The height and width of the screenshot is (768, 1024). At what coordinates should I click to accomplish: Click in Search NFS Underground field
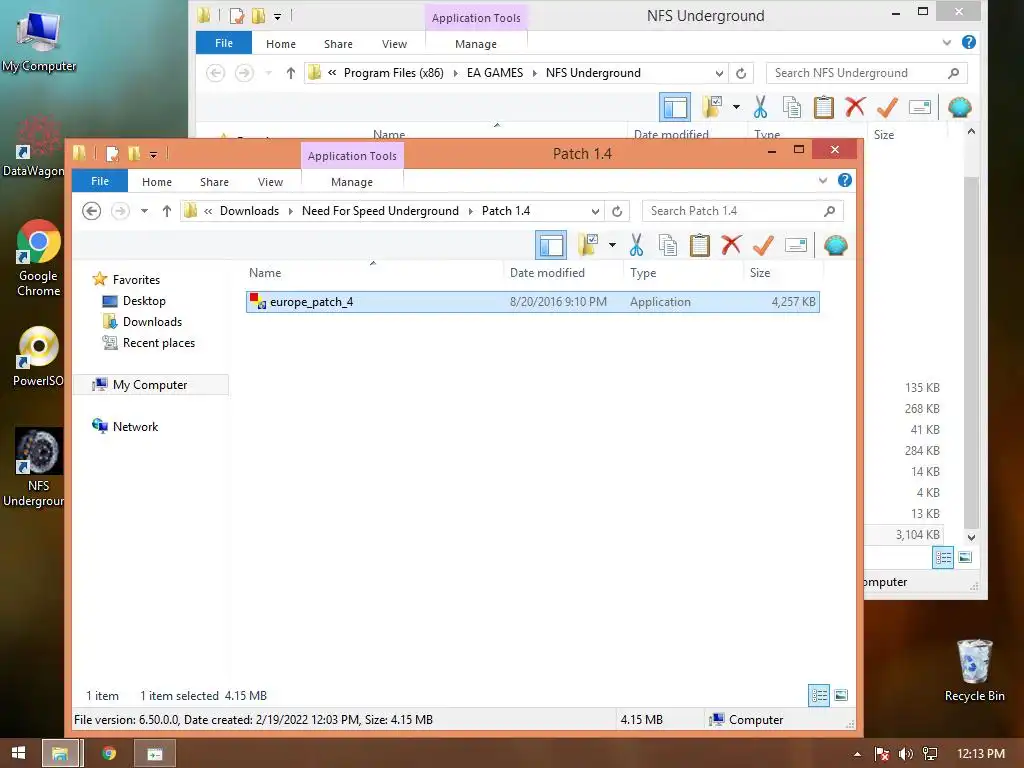867,72
